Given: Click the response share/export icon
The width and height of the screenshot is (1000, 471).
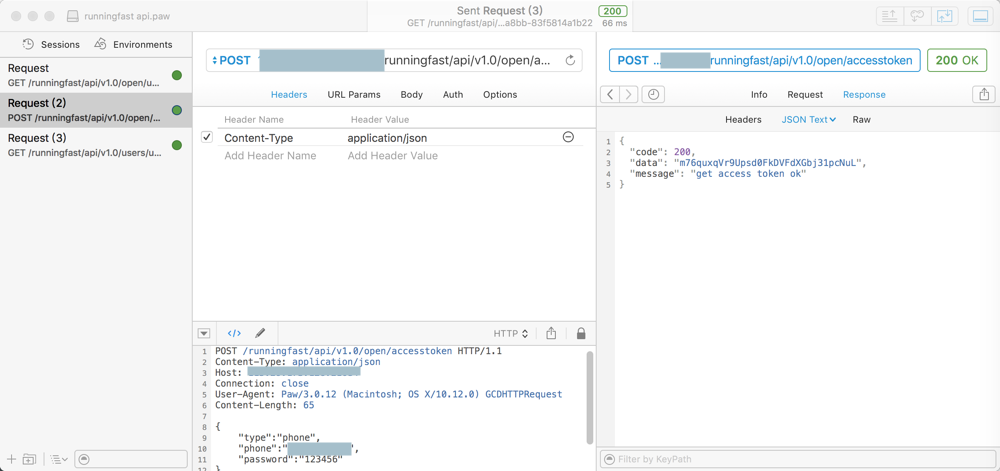Looking at the screenshot, I should (x=984, y=94).
